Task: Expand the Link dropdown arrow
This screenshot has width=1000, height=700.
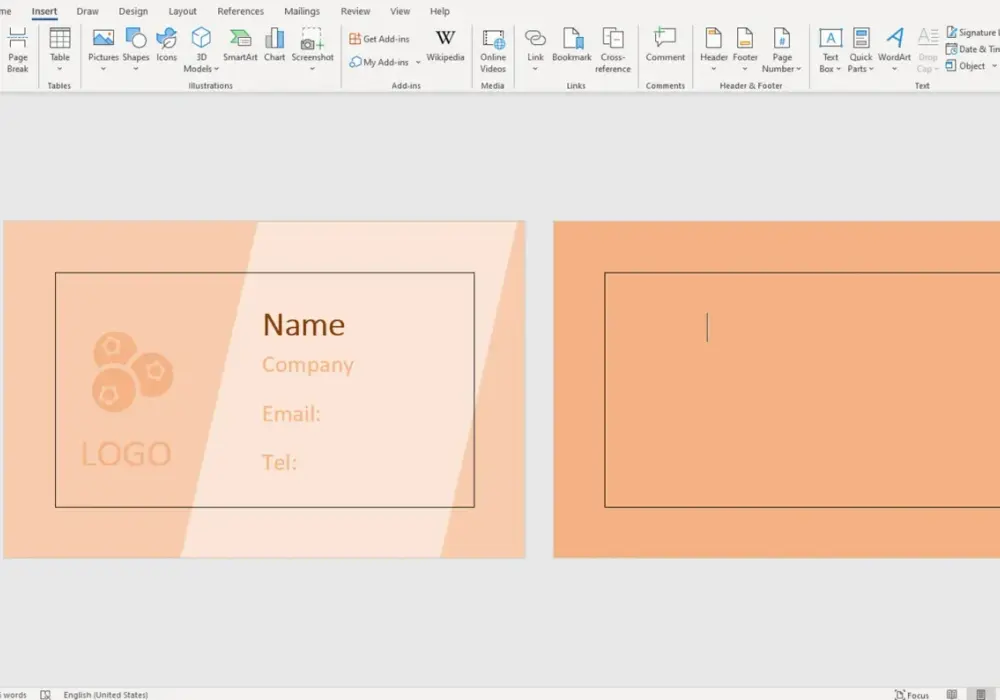Action: (x=535, y=69)
